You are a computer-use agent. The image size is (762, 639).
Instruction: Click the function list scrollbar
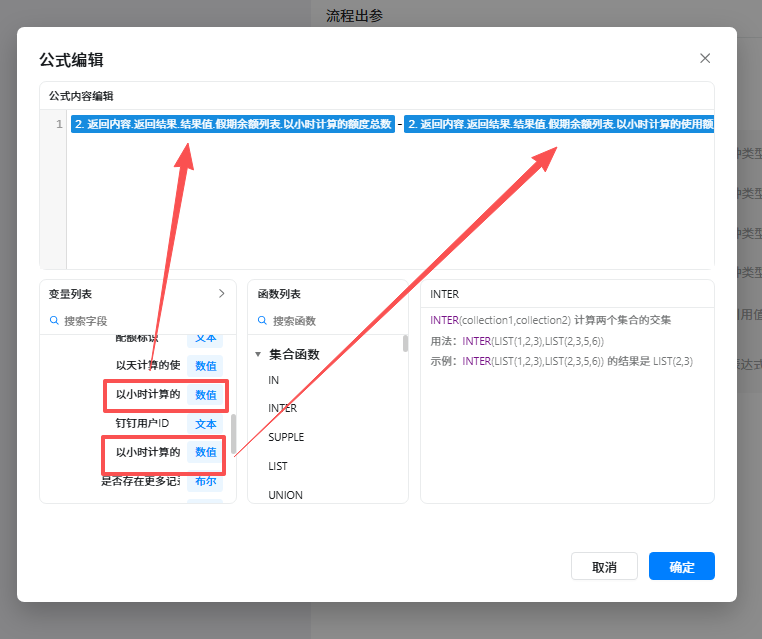405,343
